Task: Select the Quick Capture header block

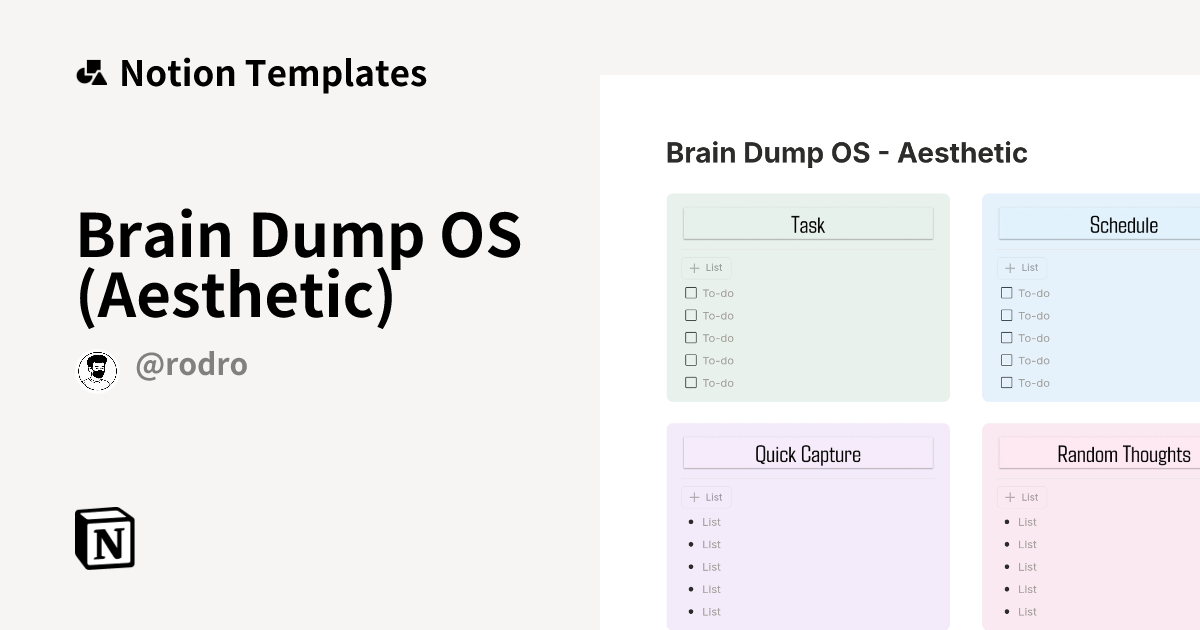Action: pos(808,453)
